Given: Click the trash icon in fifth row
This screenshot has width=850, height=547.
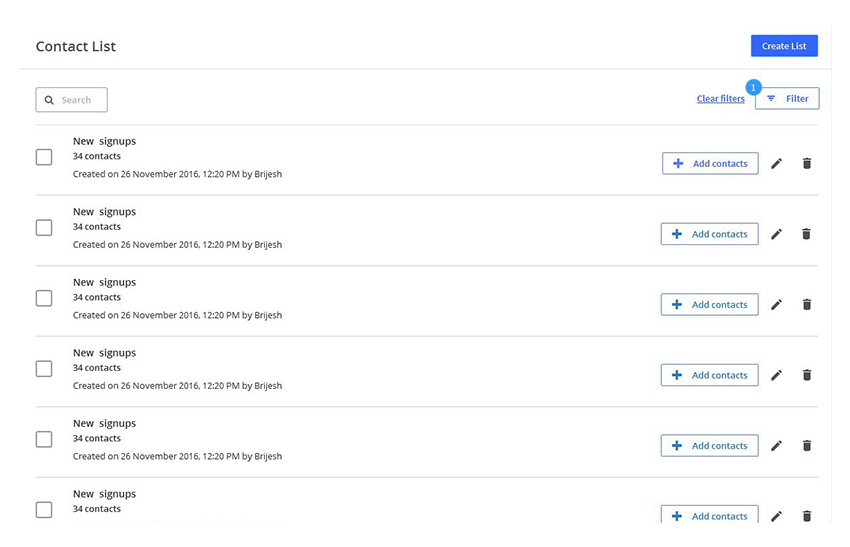Looking at the screenshot, I should coord(807,446).
